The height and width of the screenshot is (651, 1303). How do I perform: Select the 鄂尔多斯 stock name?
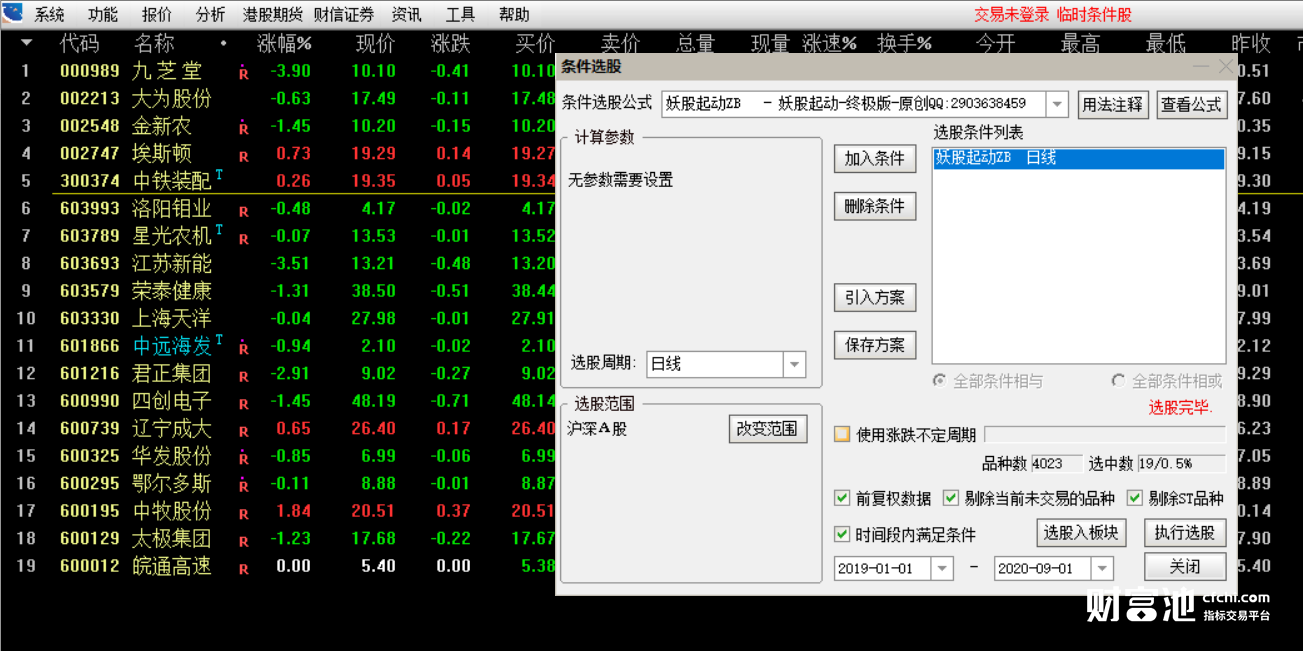172,483
